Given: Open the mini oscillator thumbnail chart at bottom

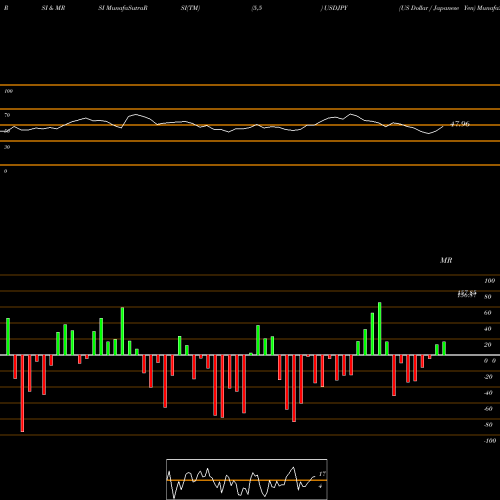Looking at the screenshot, I should (x=247, y=479).
